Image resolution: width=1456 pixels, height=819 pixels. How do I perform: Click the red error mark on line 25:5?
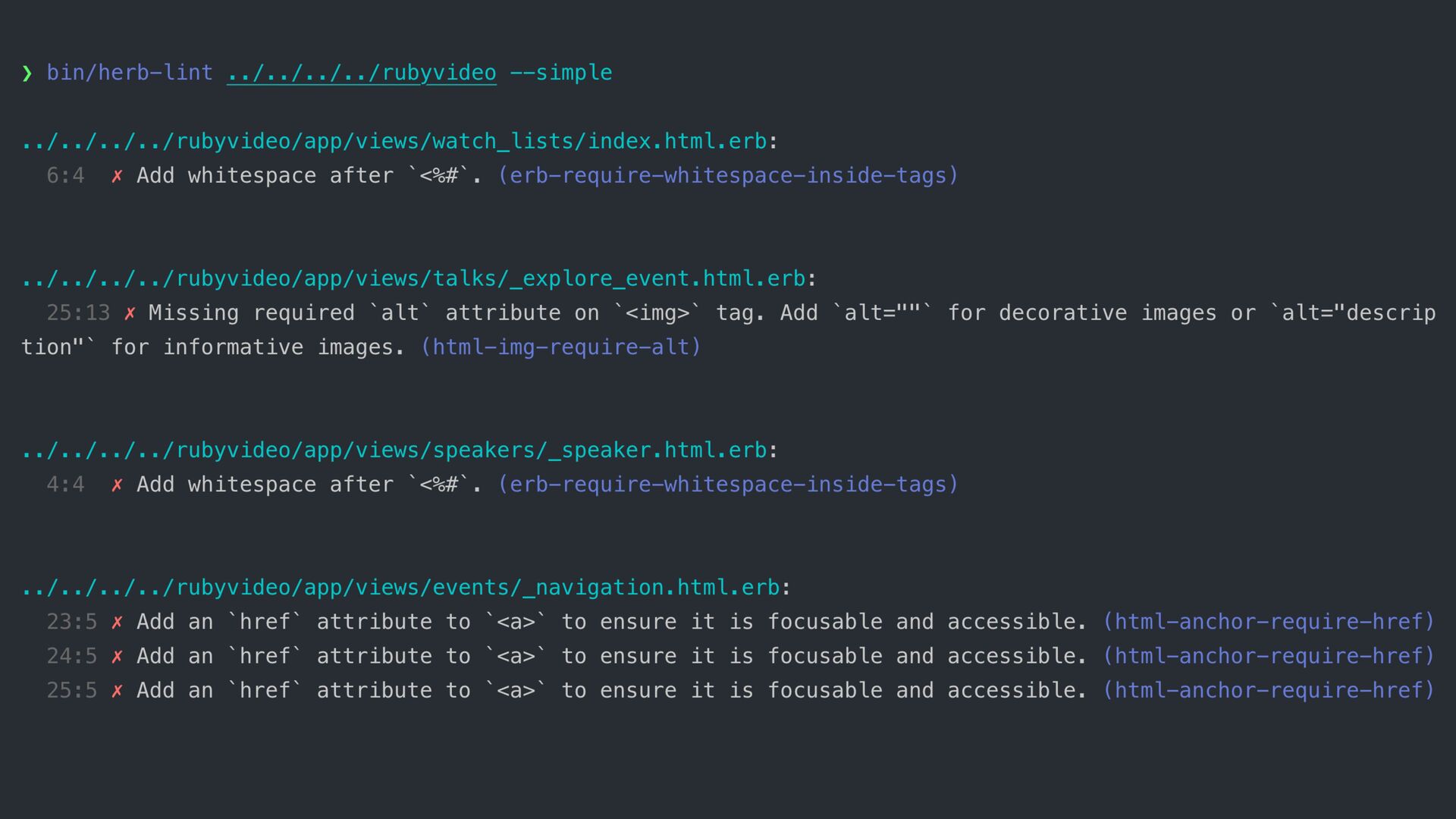tap(117, 692)
